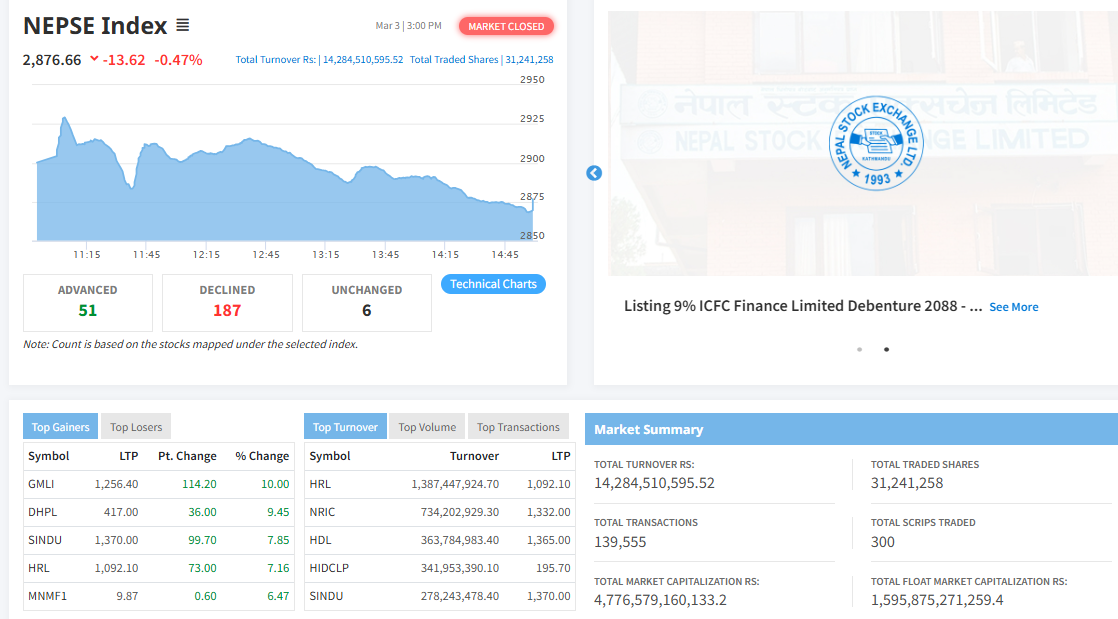Select the first carousel indicator dot
The height and width of the screenshot is (619, 1118).
pyautogui.click(x=860, y=350)
